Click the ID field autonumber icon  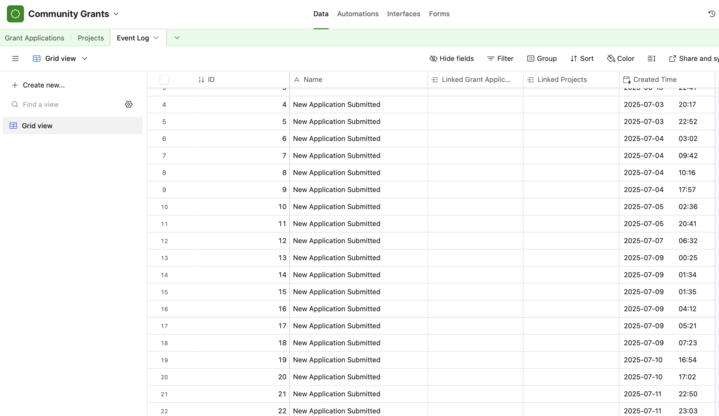pos(201,80)
